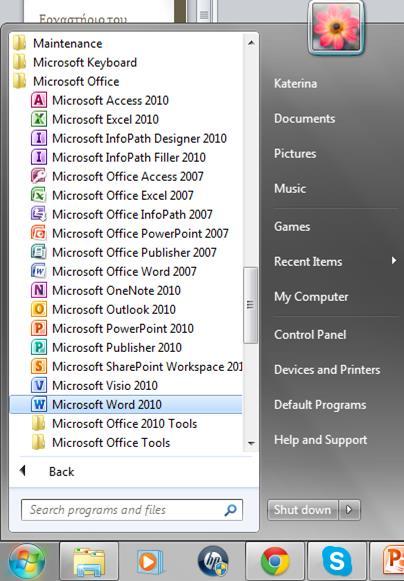Open the Music library
Screen dimensions: 404x581
point(290,189)
